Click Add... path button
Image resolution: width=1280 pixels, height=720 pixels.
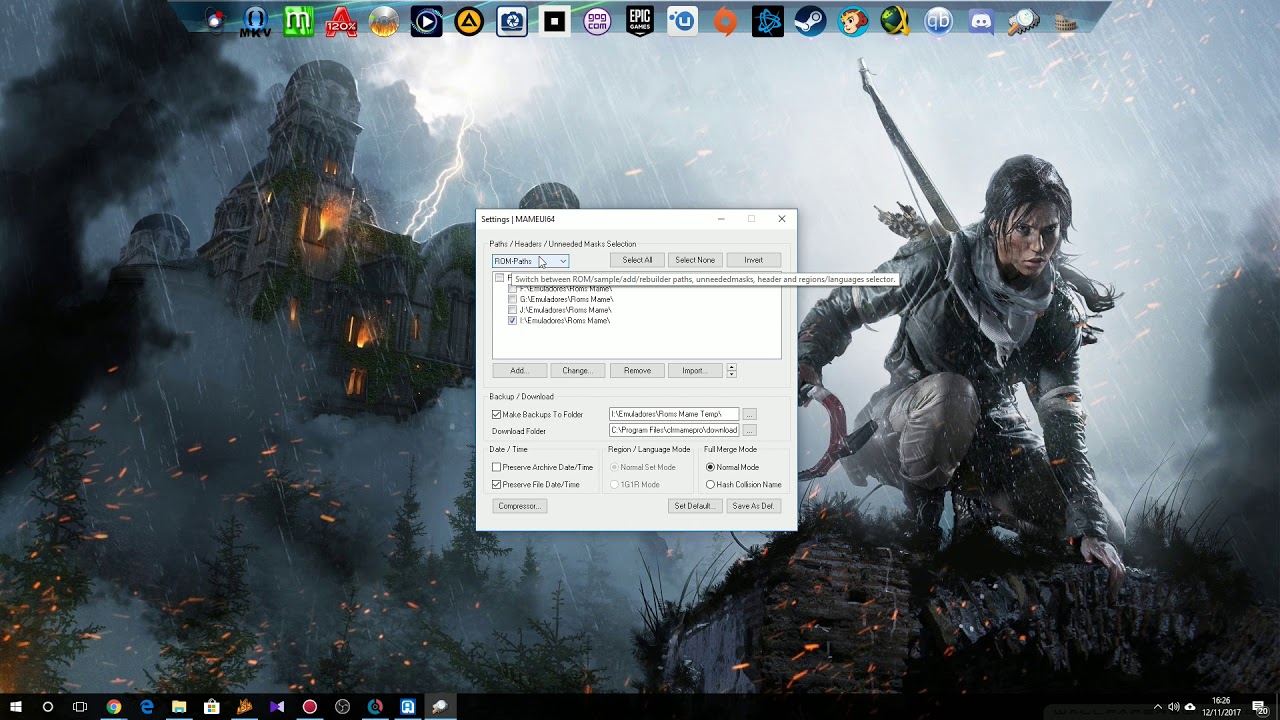[518, 371]
